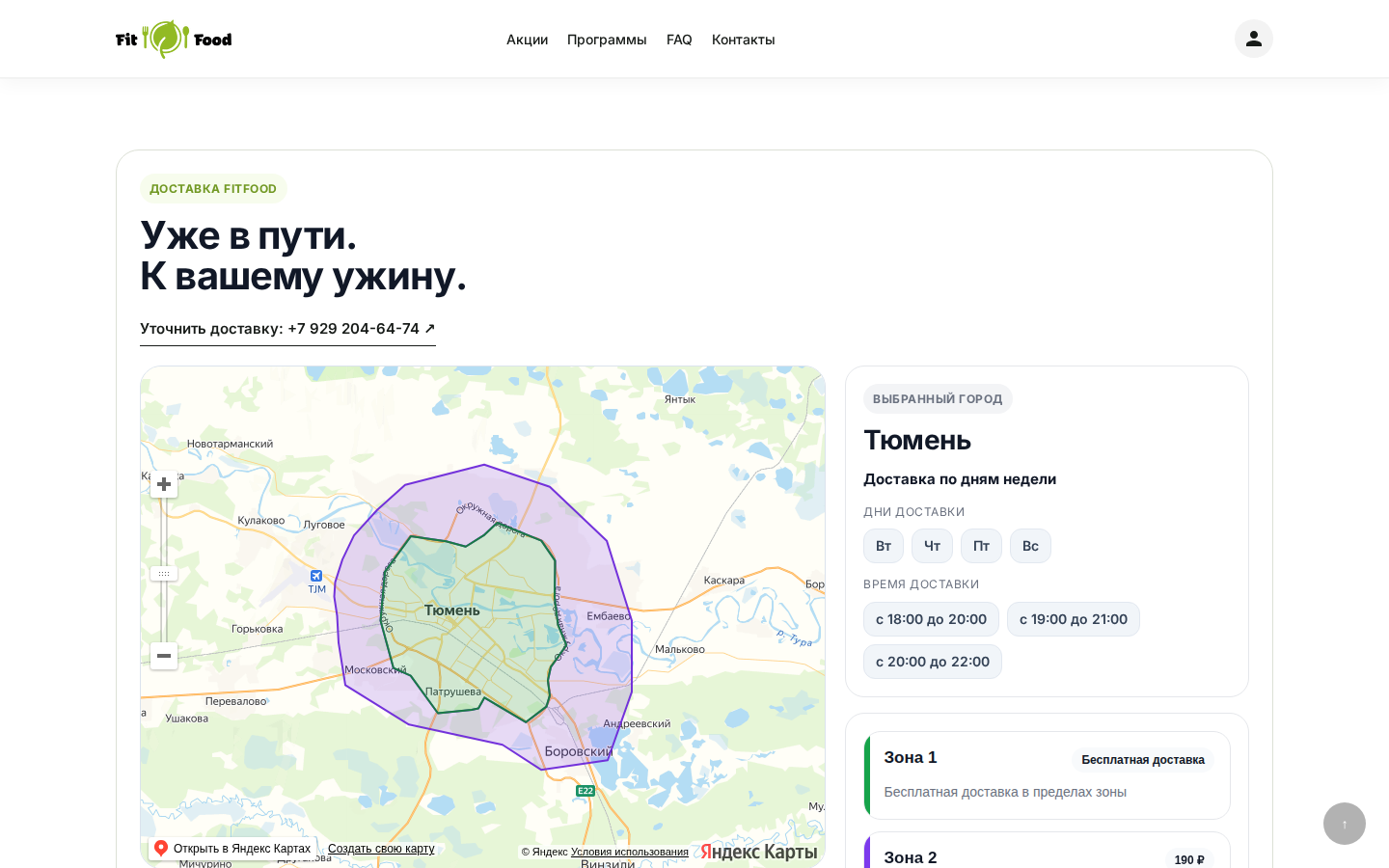This screenshot has height=868, width=1389.
Task: Select the Зона 1 card
Action: click(1048, 775)
